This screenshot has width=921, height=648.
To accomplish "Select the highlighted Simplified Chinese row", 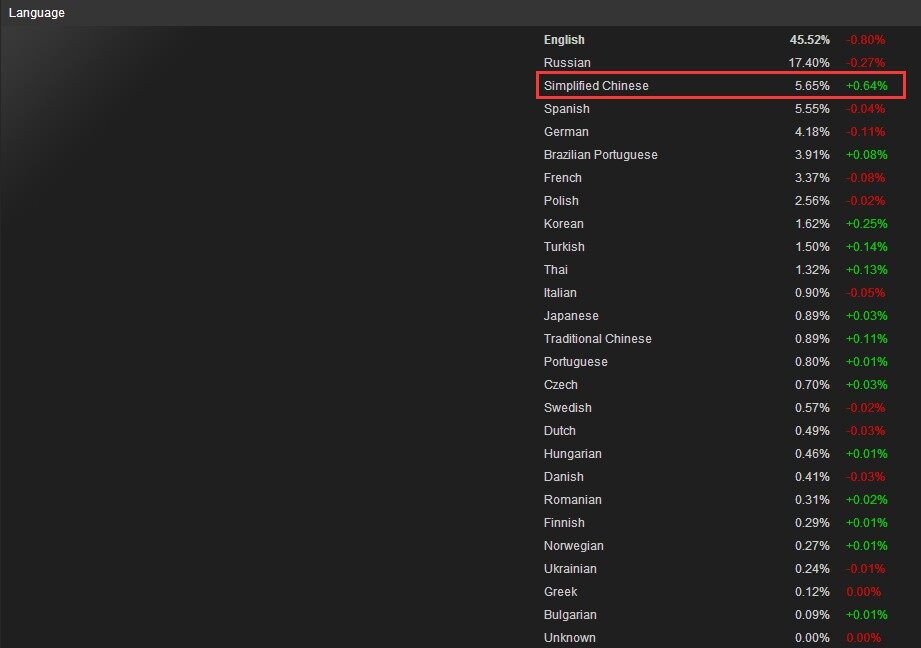I will coord(721,85).
